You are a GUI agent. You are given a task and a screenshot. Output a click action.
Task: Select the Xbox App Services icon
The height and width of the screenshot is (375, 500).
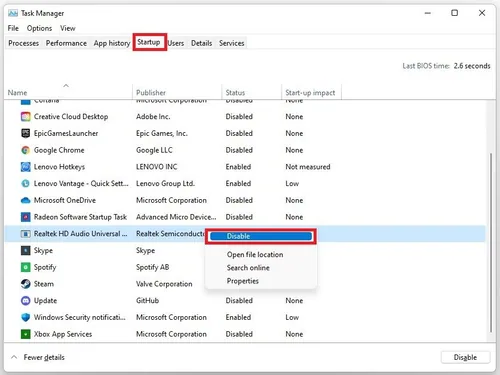[x=25, y=334]
